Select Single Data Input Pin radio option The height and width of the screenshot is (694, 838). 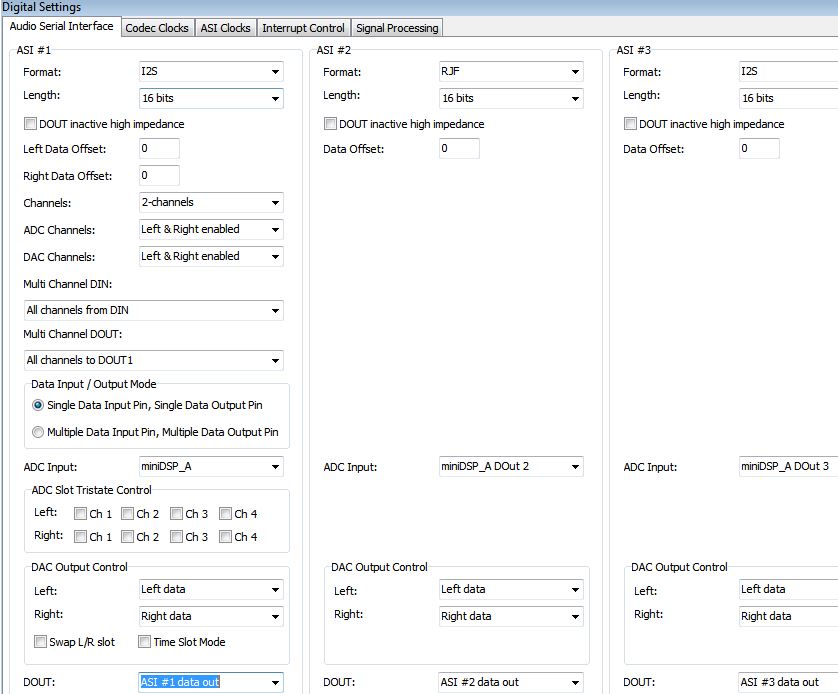[38, 405]
